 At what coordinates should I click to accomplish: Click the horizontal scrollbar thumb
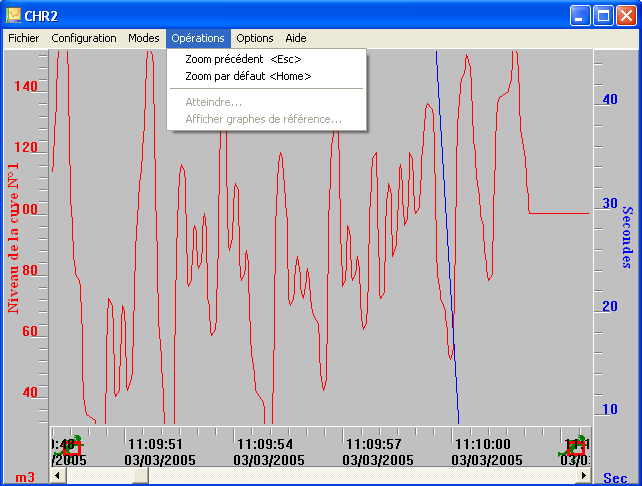click(140, 475)
